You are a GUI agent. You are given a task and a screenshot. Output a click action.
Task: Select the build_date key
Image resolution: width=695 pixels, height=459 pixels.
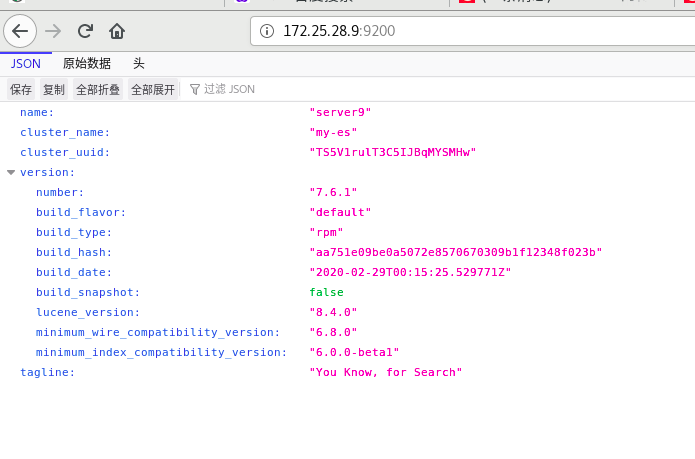coord(74,272)
